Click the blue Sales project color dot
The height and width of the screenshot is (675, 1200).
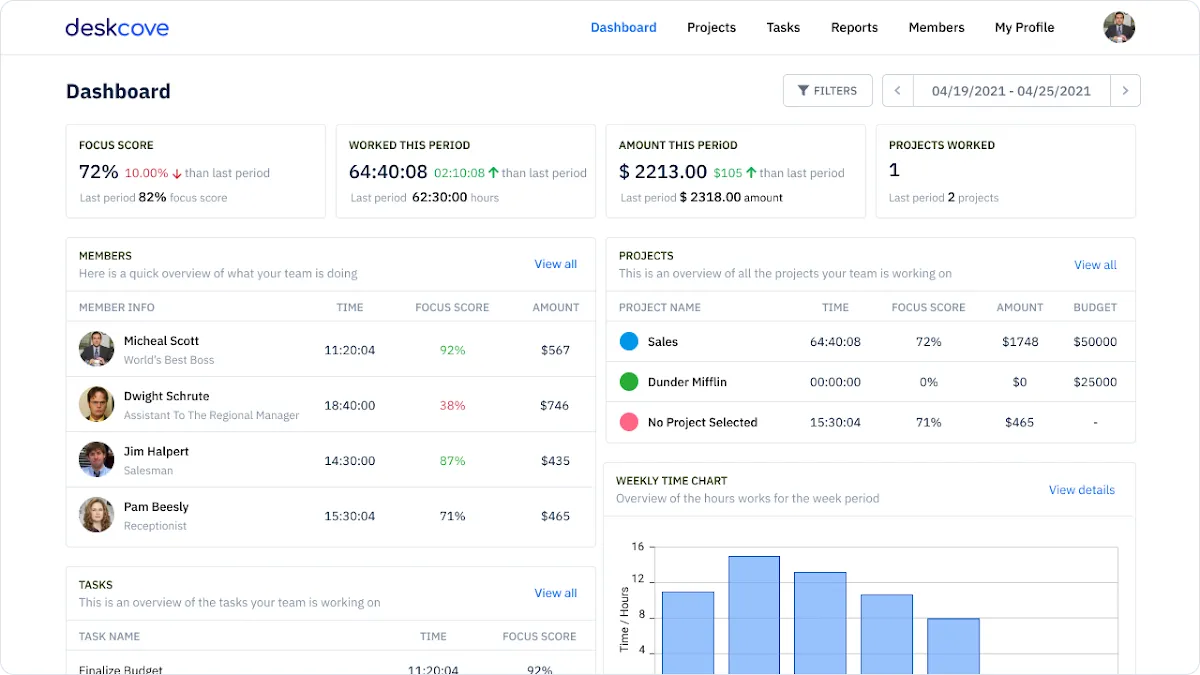(629, 342)
